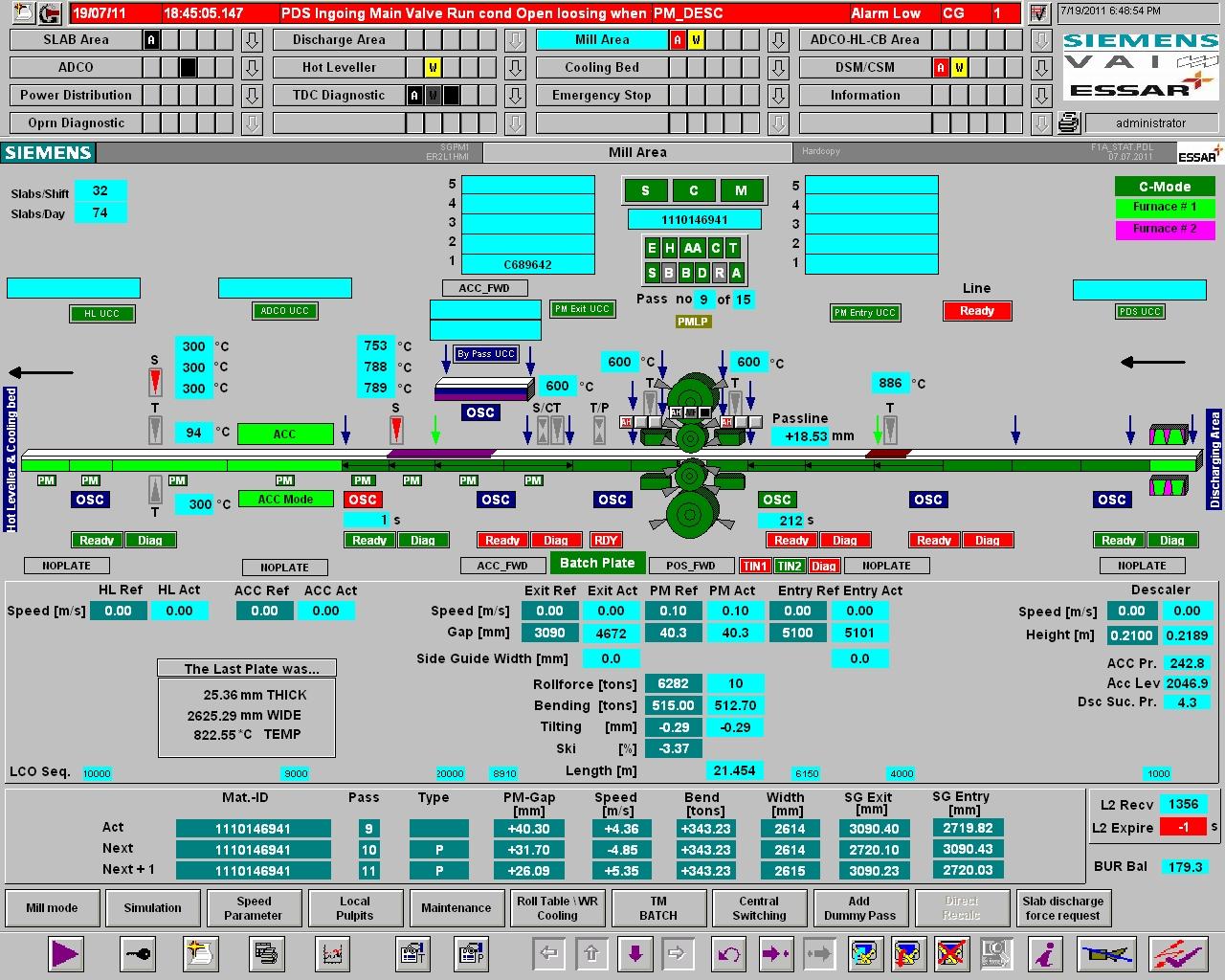Click the purple down arrow icon

[635, 953]
